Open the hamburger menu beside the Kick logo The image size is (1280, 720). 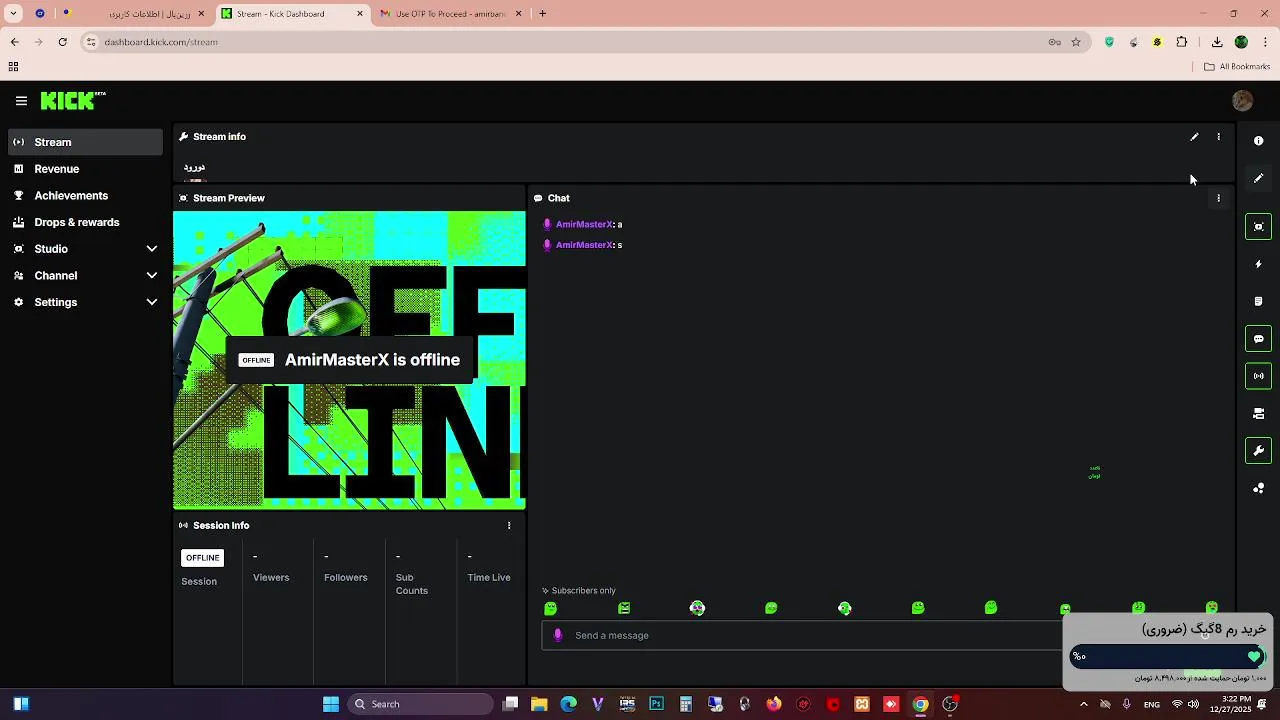point(21,101)
